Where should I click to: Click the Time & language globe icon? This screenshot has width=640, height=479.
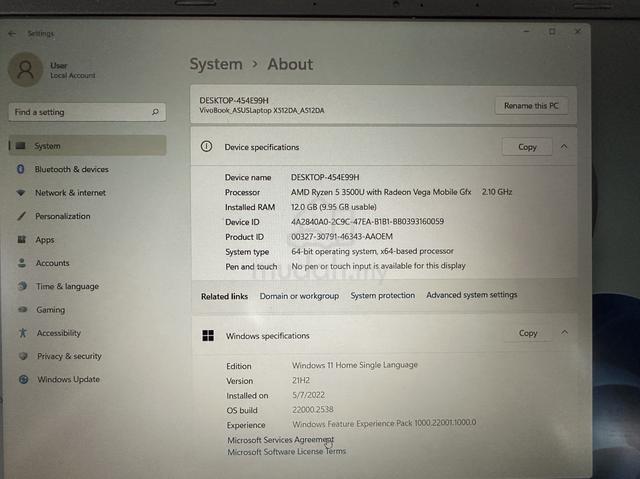tap(22, 286)
